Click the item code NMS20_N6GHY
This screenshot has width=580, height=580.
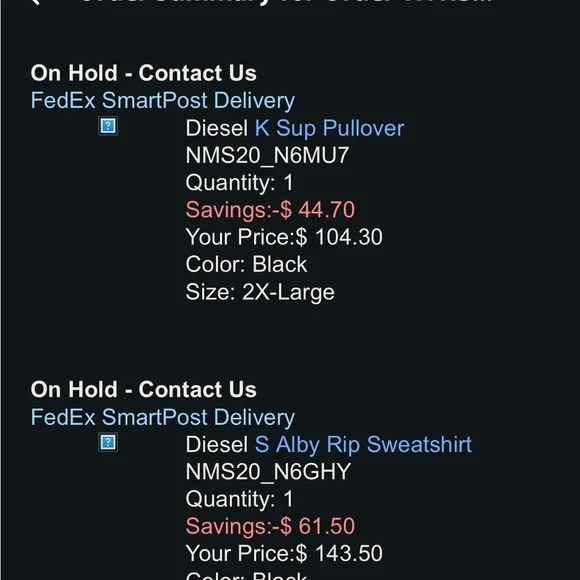(268, 472)
